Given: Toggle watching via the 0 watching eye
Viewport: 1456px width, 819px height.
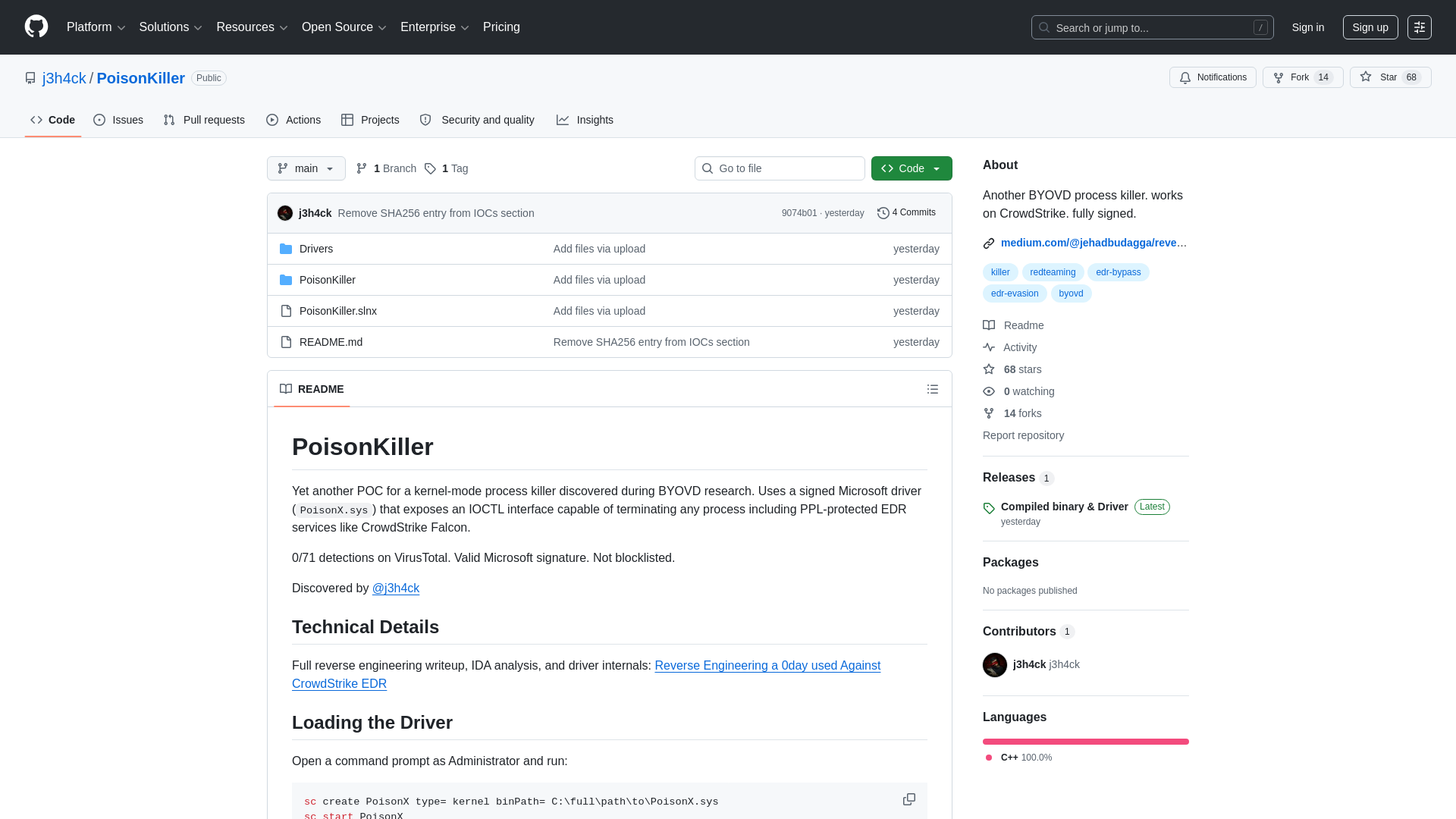Looking at the screenshot, I should [988, 391].
